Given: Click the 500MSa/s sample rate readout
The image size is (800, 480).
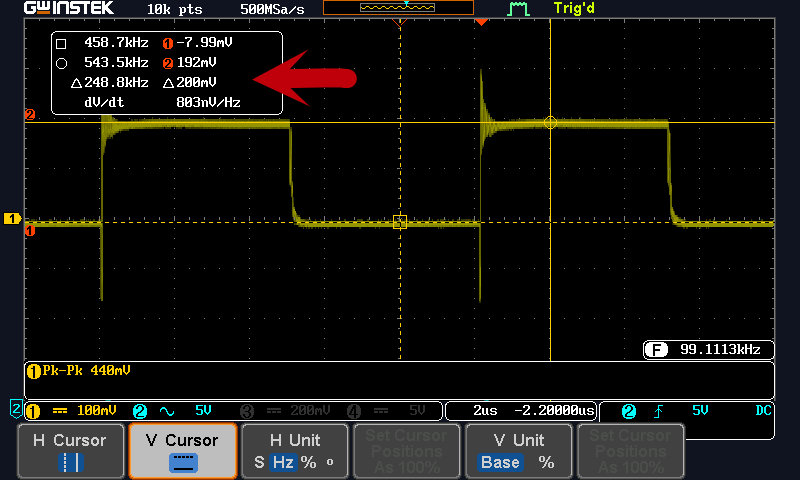Looking at the screenshot, I should pos(272,9).
